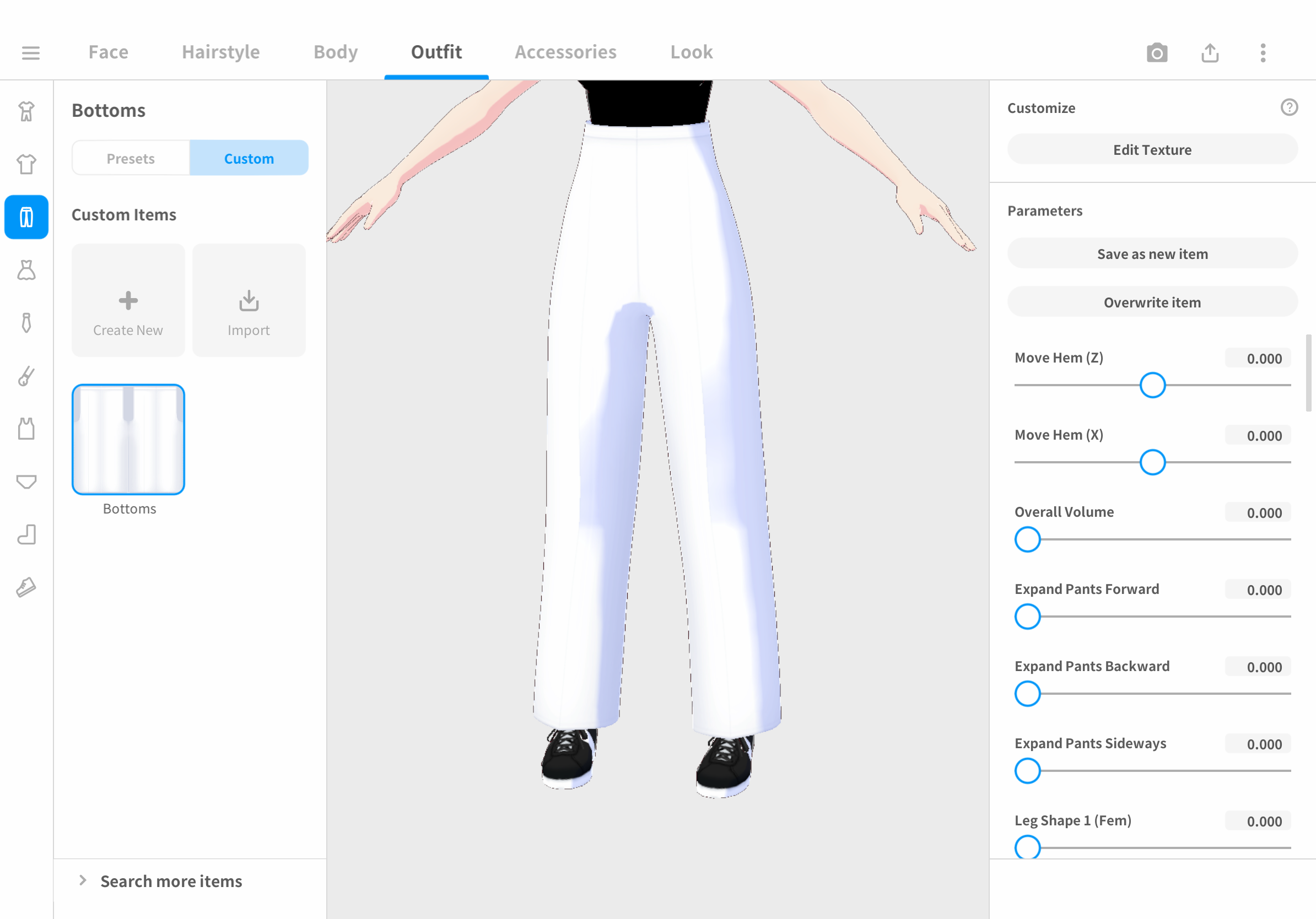The image size is (1316, 919).
Task: Switch to the Custom toggle
Action: click(249, 158)
